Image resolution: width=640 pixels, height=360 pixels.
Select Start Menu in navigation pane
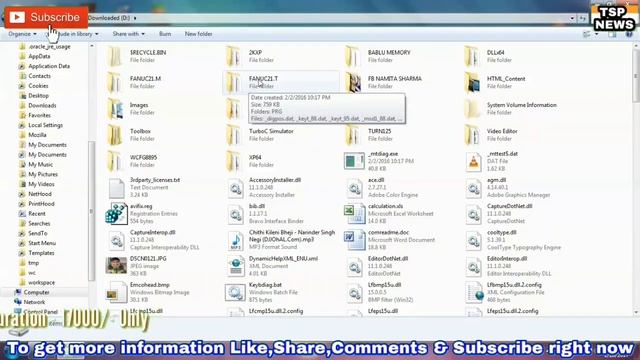(42, 243)
